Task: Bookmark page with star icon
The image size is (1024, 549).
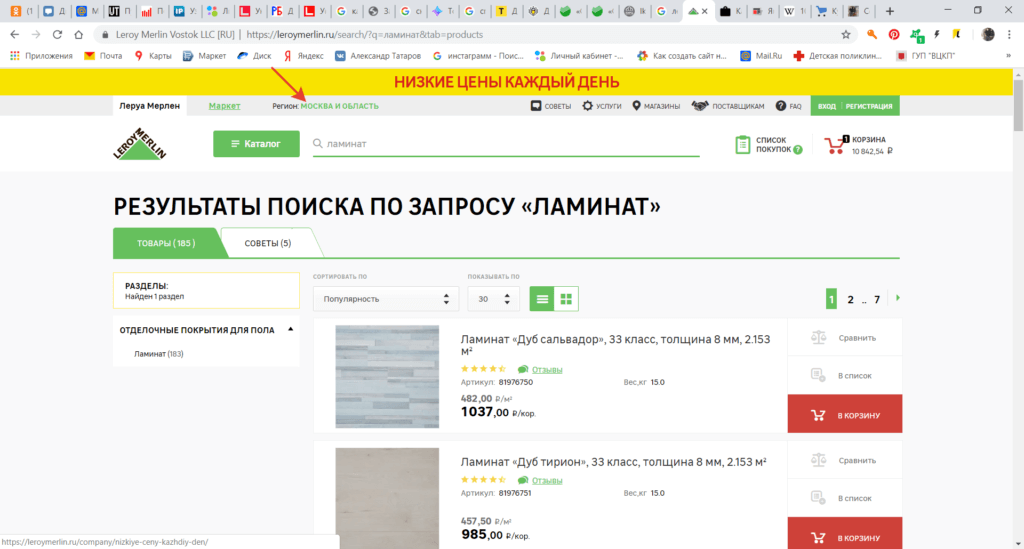Action: click(x=846, y=35)
